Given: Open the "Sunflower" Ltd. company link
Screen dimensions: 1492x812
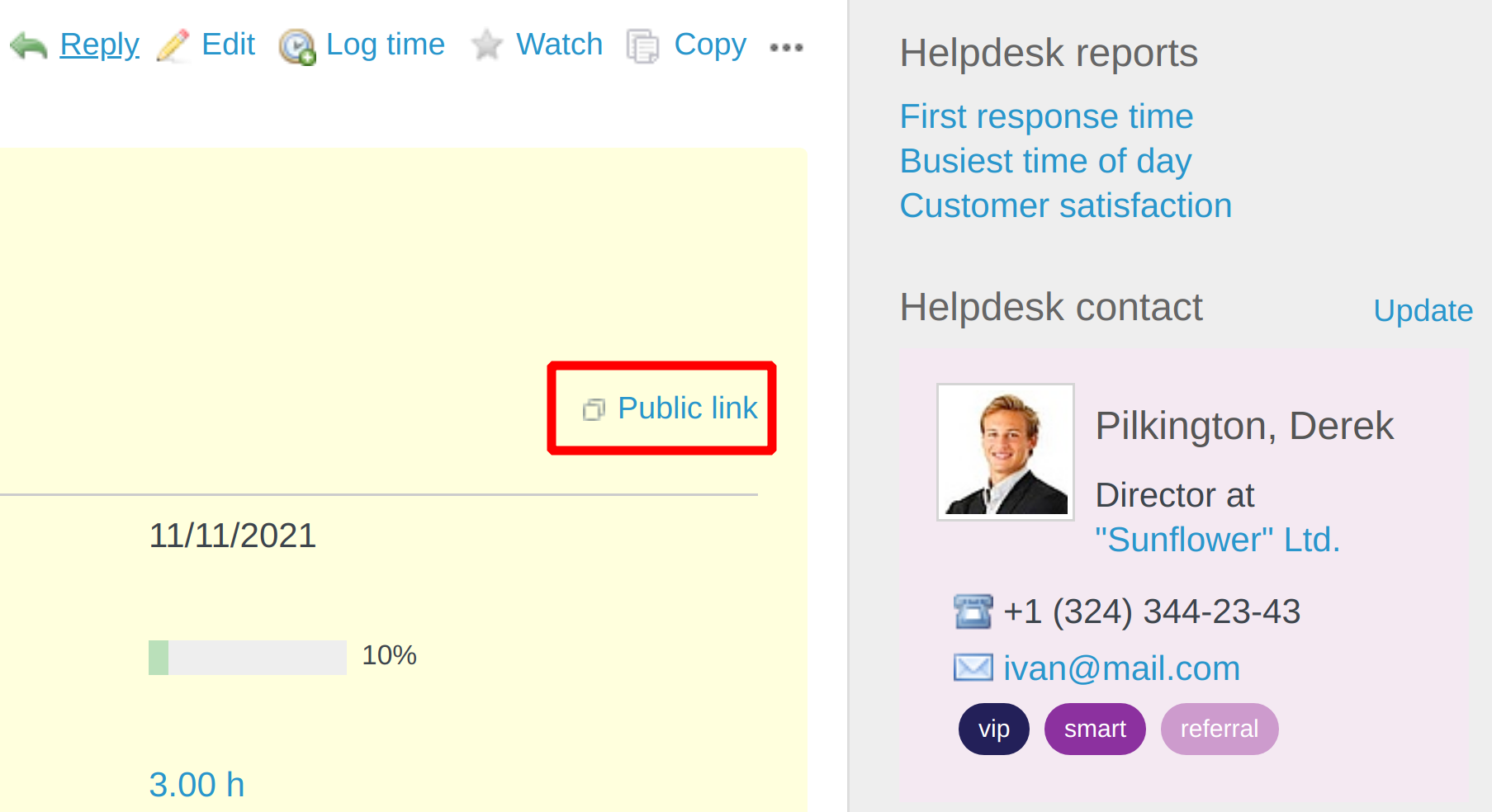Looking at the screenshot, I should coord(1217,540).
